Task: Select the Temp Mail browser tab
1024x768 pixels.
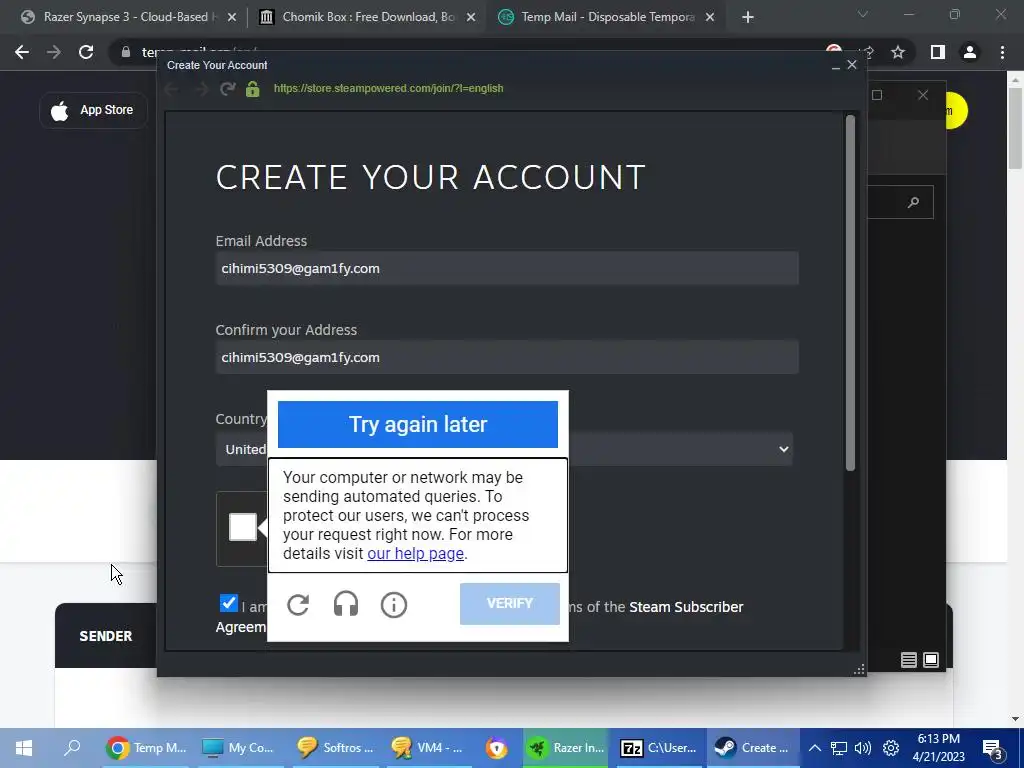Action: click(605, 17)
